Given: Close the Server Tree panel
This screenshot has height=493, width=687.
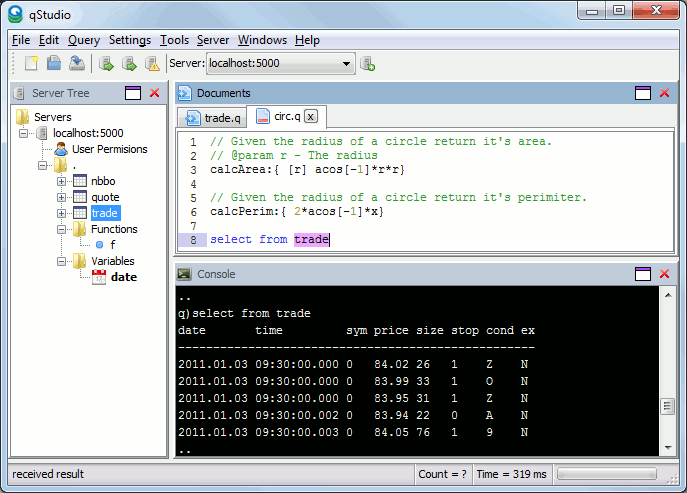Looking at the screenshot, I should (155, 93).
